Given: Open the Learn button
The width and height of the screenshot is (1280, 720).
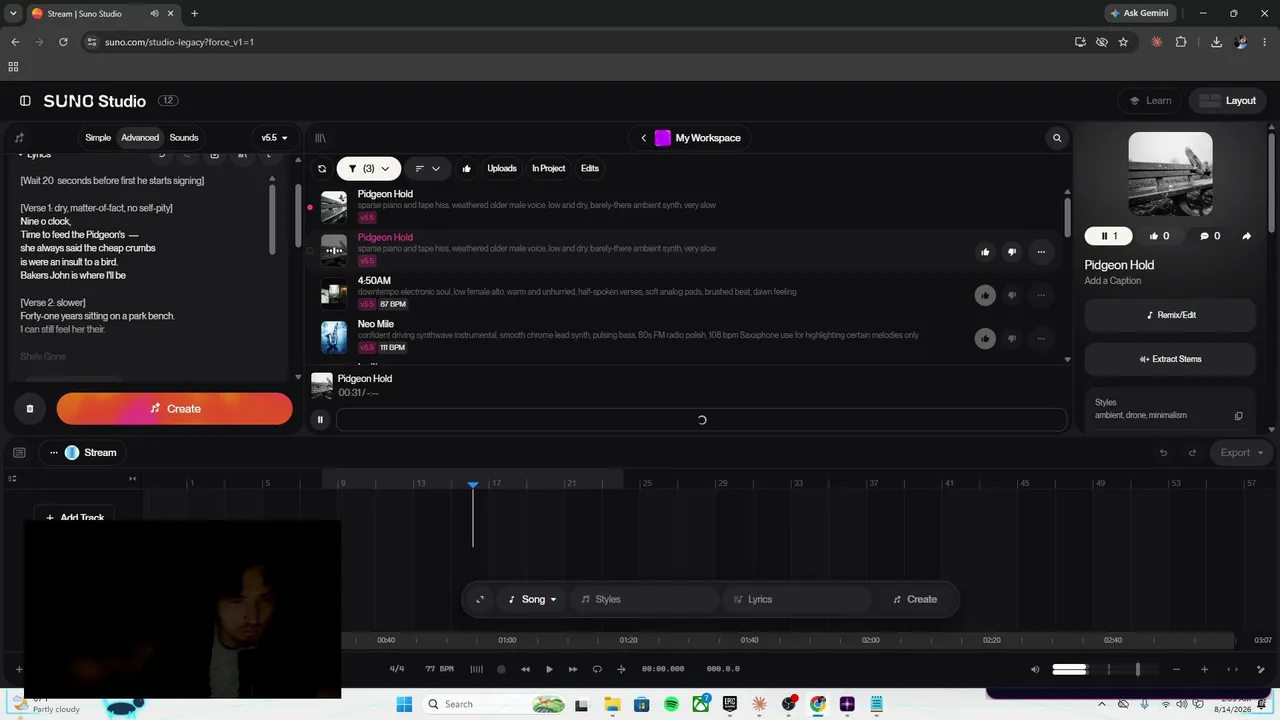Looking at the screenshot, I should (1150, 101).
